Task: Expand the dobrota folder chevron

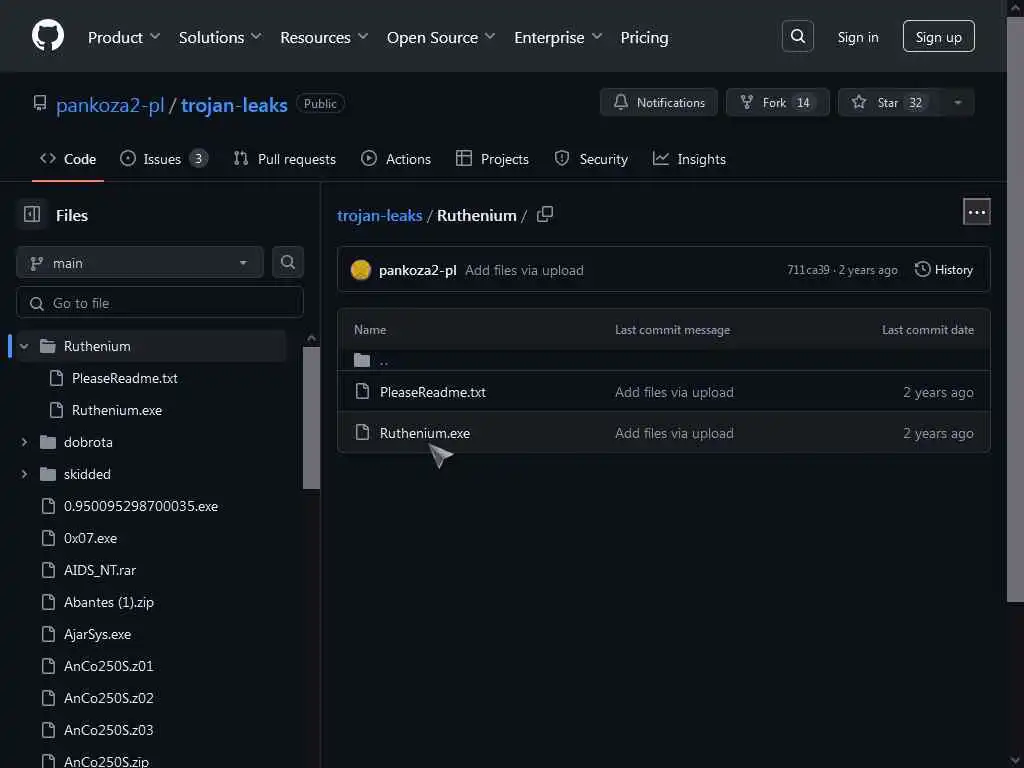Action: (24, 442)
